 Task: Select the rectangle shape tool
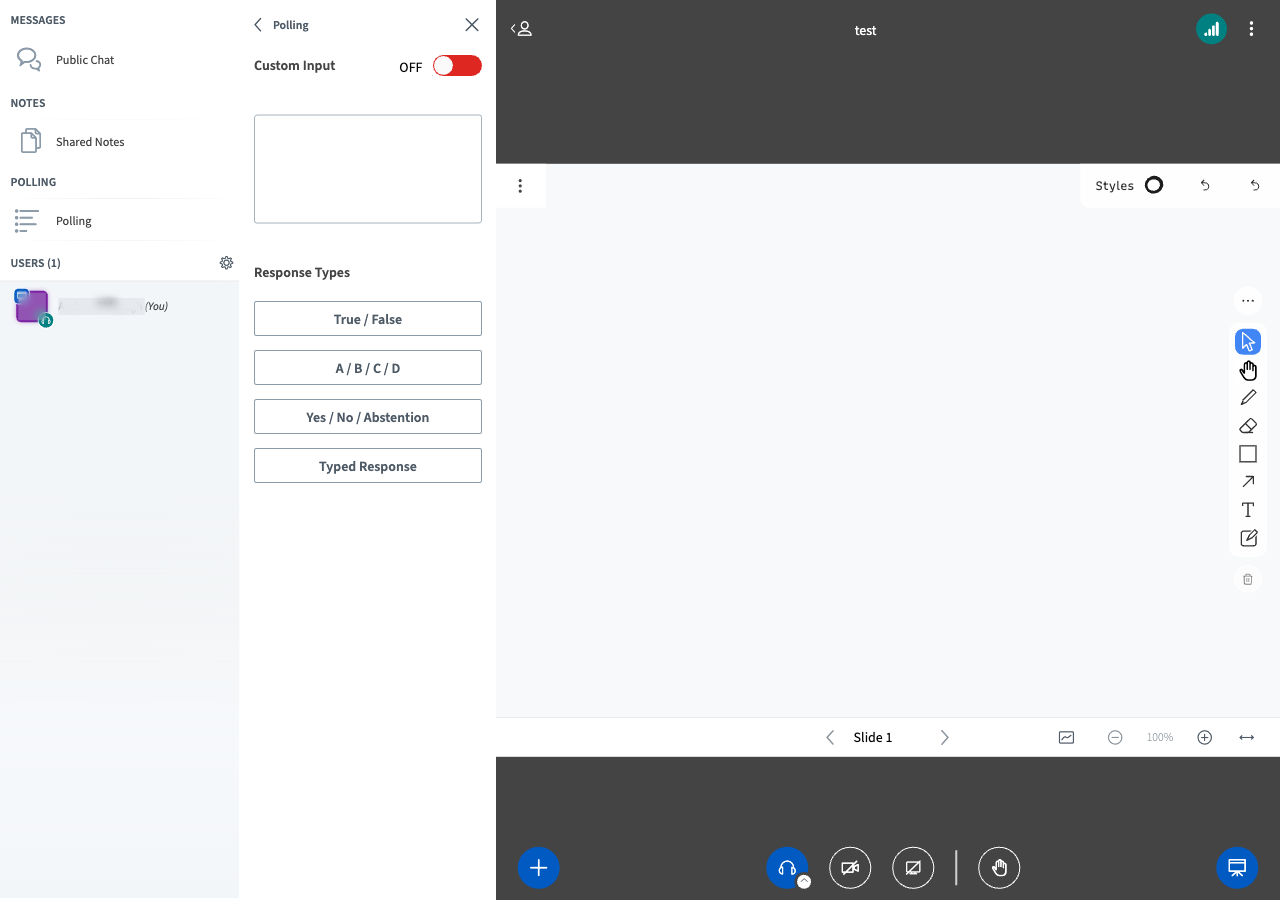[x=1248, y=454]
